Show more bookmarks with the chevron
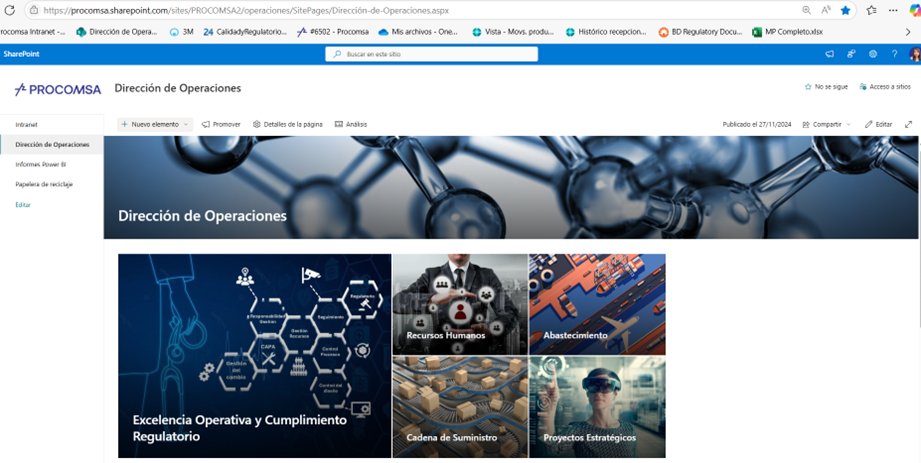 [908, 32]
